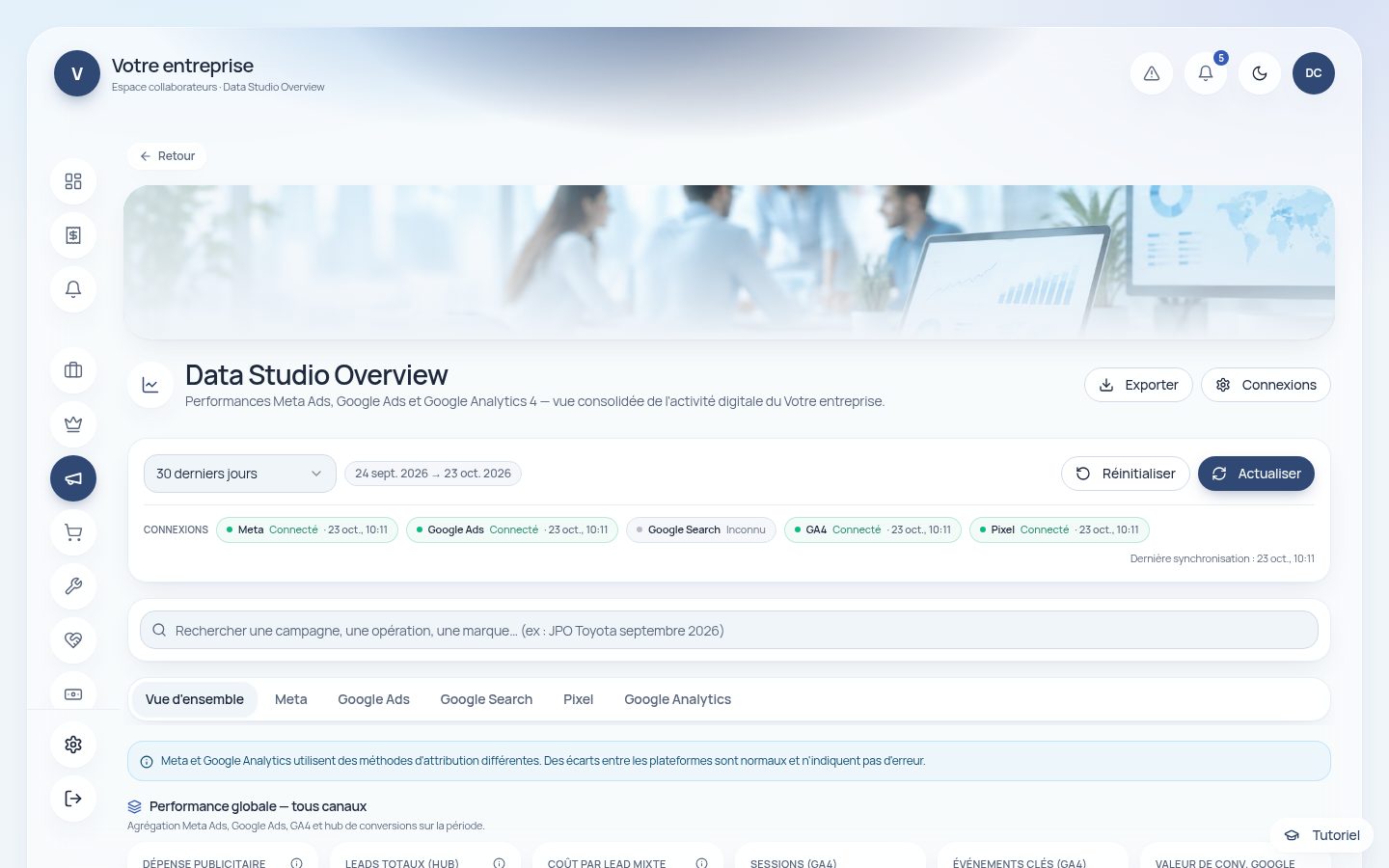Open the handshake heart icon in sidebar
The height and width of the screenshot is (868, 1389).
tap(73, 640)
